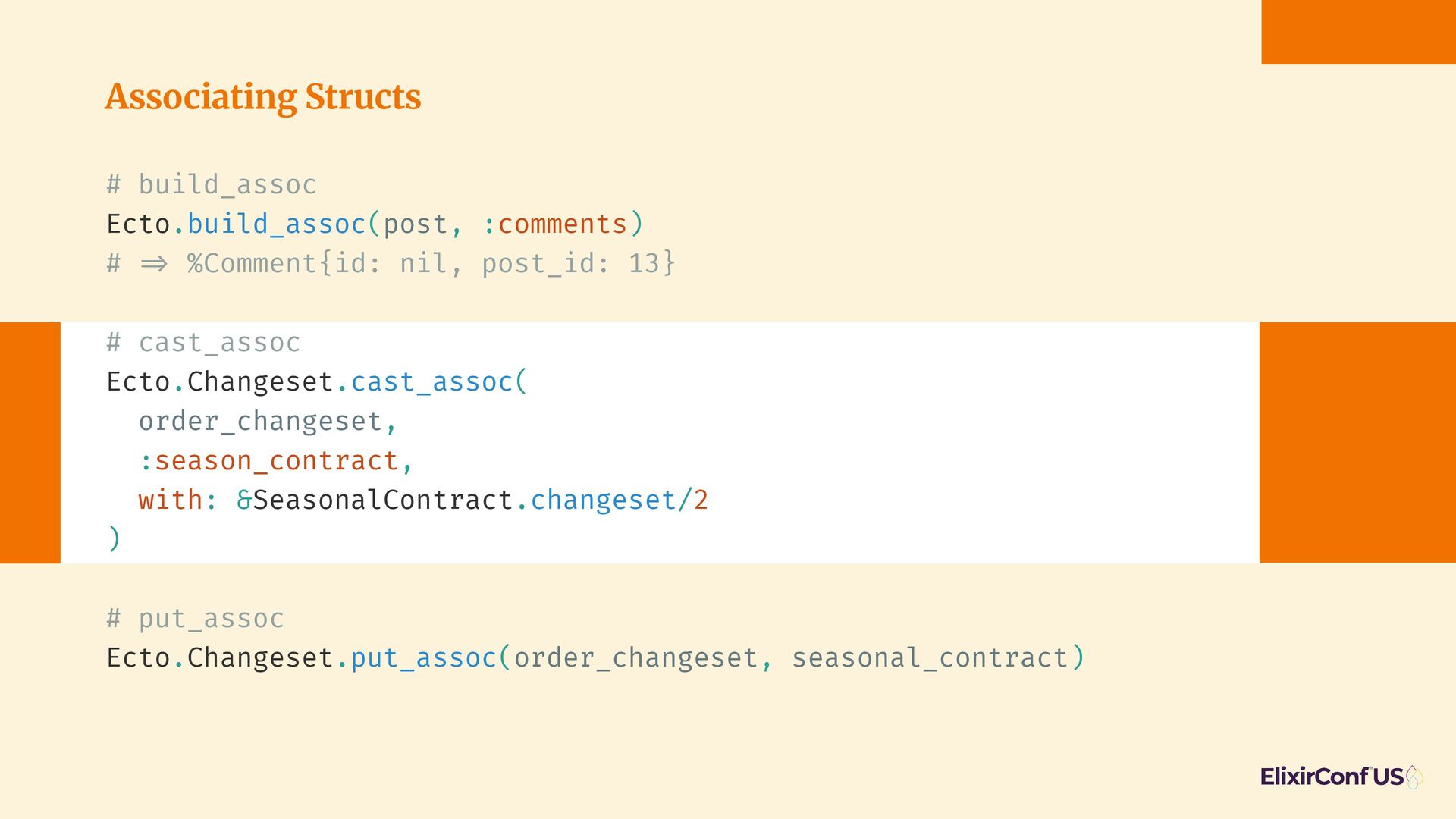Click the 'with:' keyword option
This screenshot has height=819, width=1456.
coord(177,500)
